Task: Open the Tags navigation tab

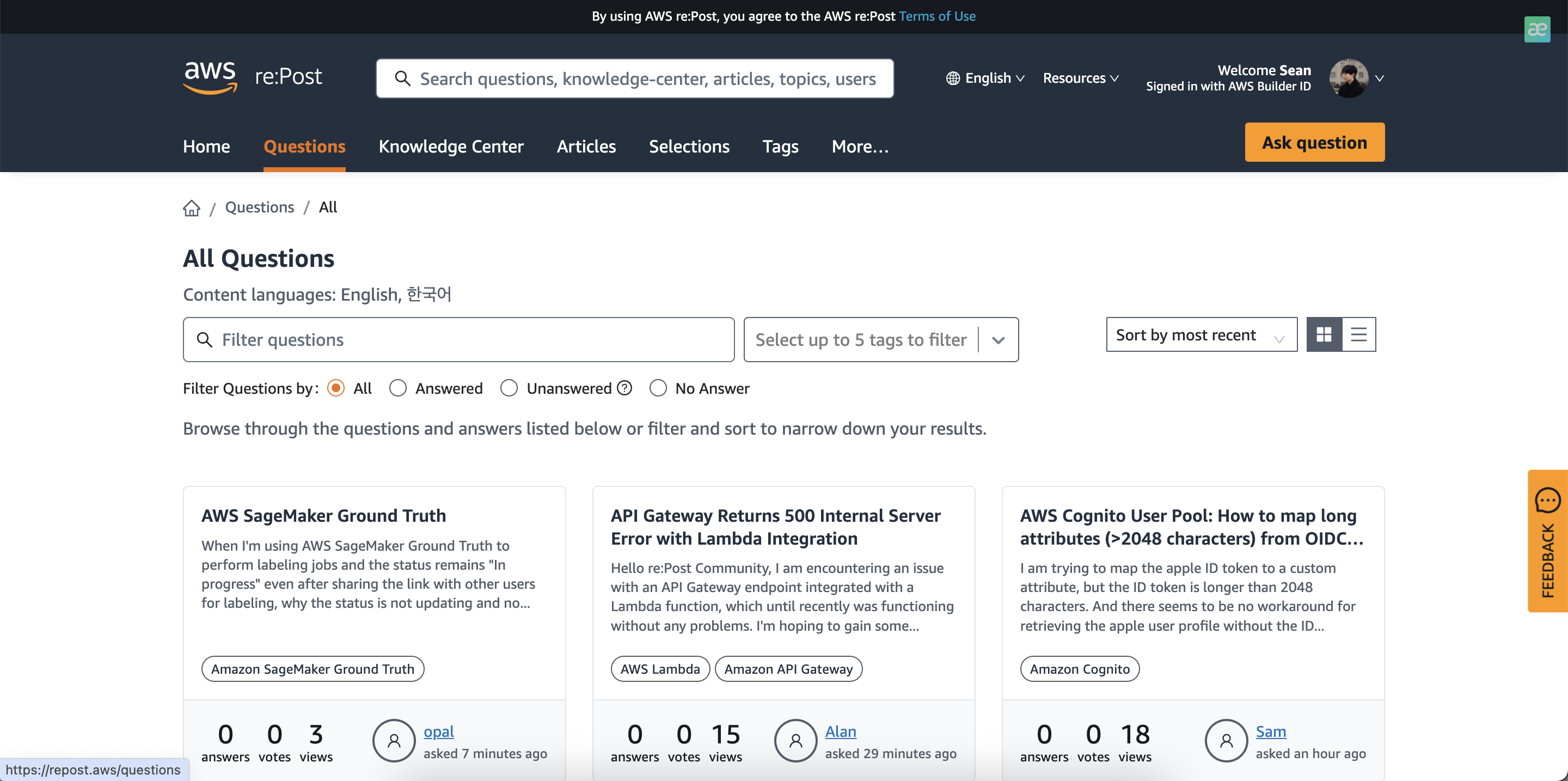Action: click(780, 146)
